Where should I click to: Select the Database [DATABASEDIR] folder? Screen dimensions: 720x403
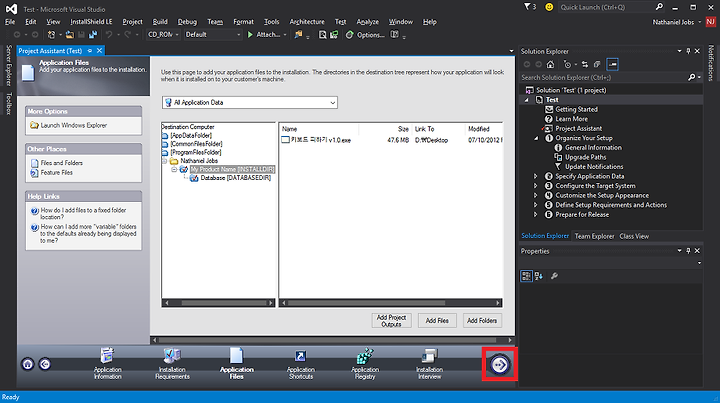[236, 178]
